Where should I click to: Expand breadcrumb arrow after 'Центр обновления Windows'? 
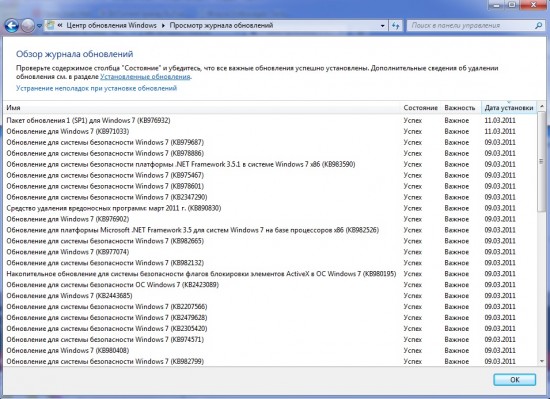click(x=163, y=26)
